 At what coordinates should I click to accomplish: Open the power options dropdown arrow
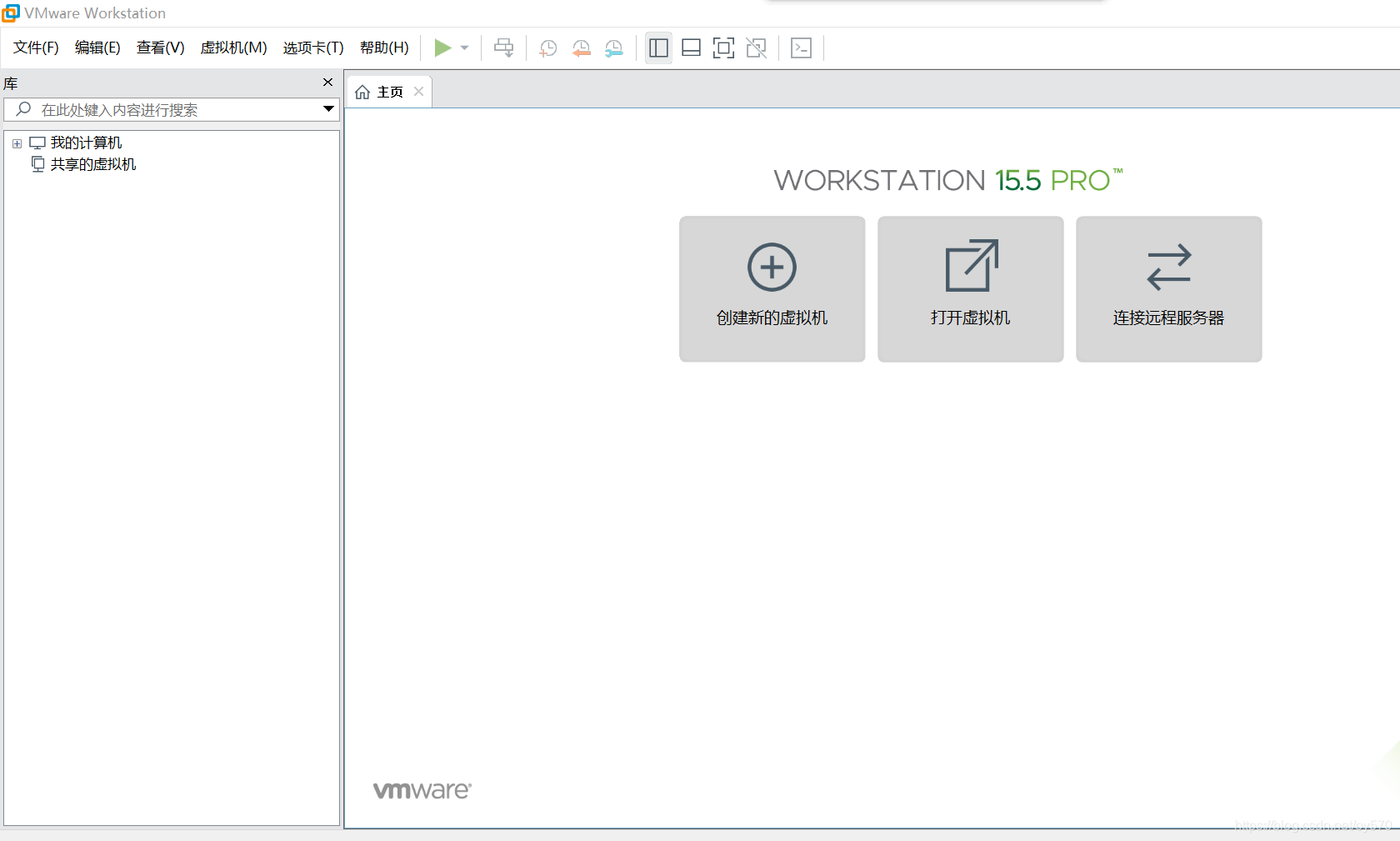point(465,48)
